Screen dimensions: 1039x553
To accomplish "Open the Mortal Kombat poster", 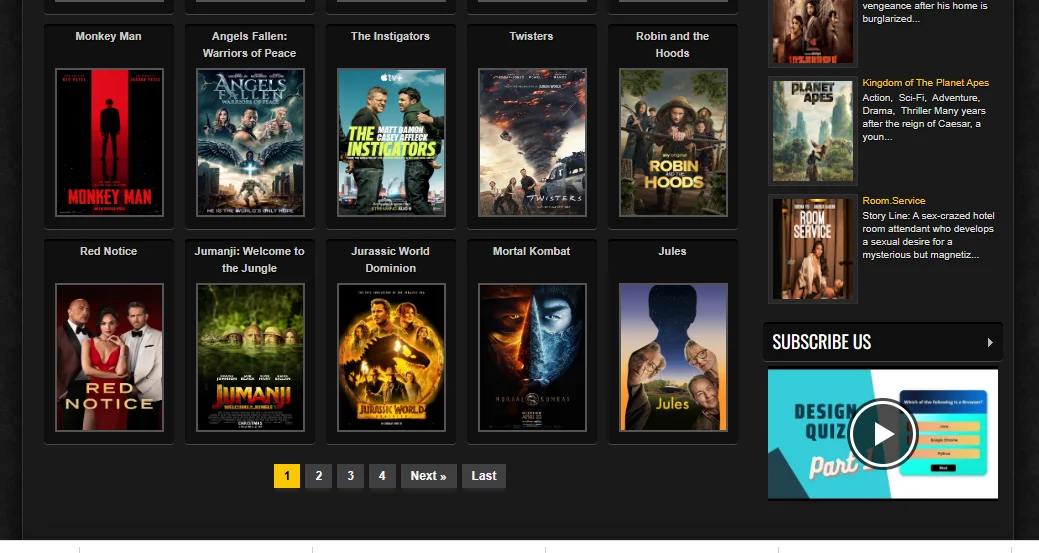I will pos(532,358).
